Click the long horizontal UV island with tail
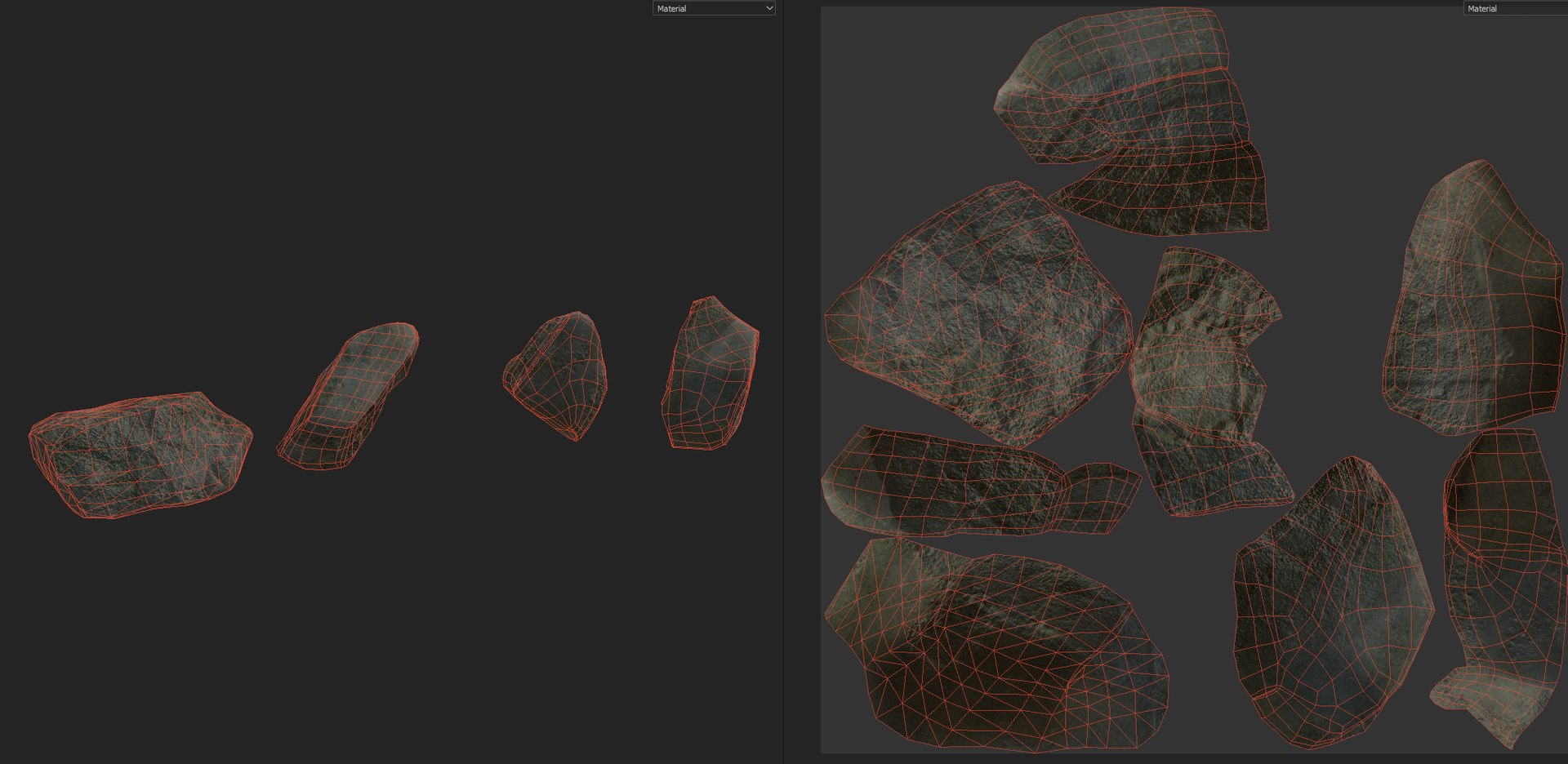Image resolution: width=1568 pixels, height=764 pixels. [980, 482]
